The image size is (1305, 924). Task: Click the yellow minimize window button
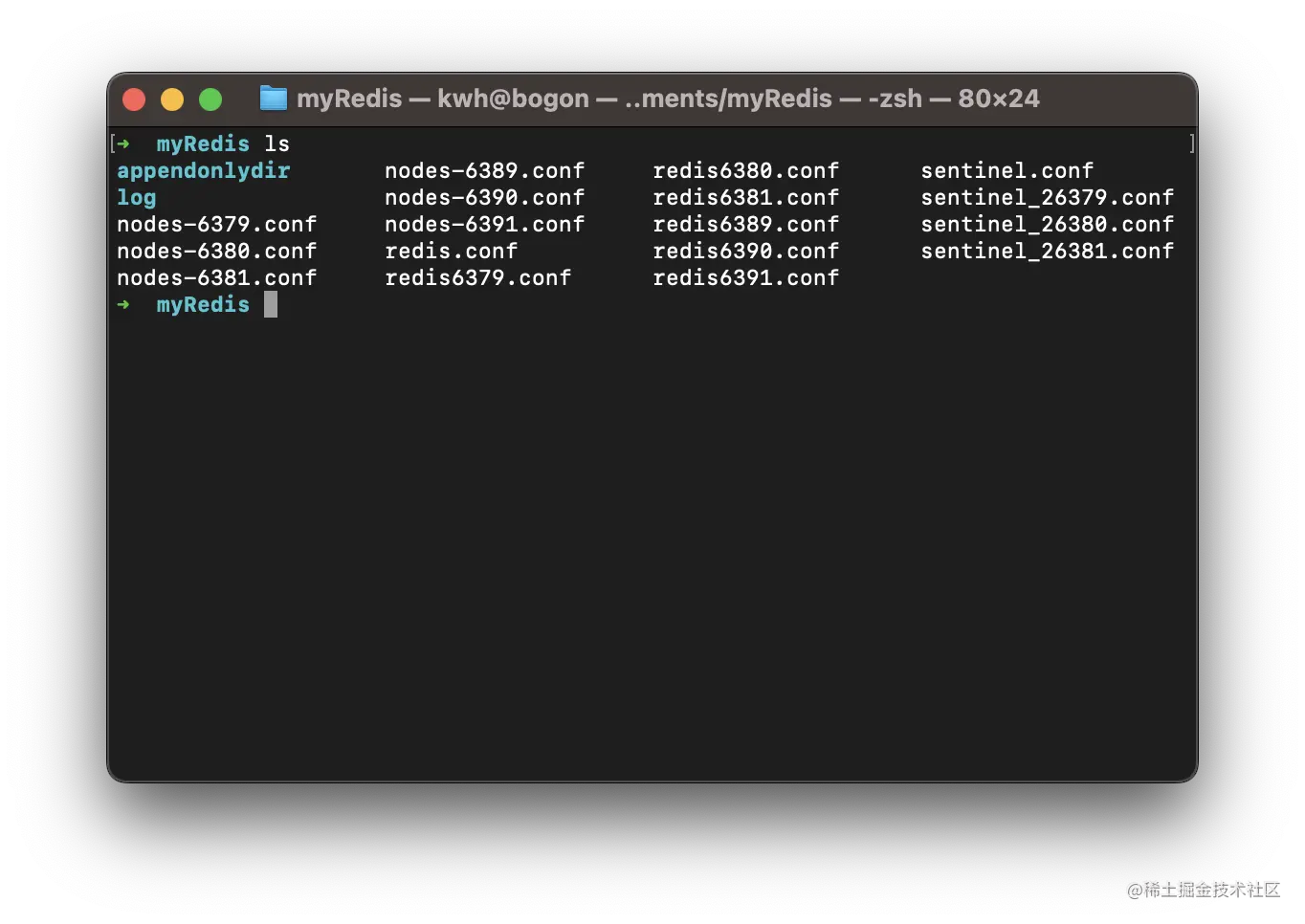pyautogui.click(x=172, y=99)
